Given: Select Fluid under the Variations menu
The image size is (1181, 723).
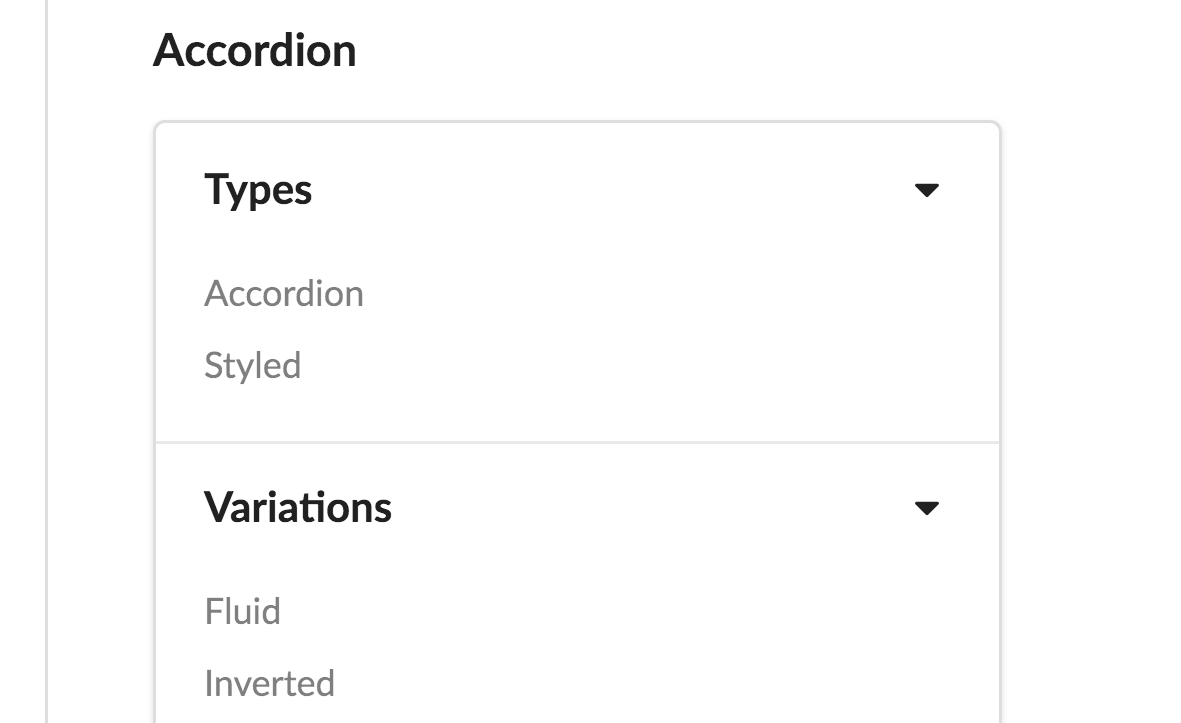Looking at the screenshot, I should (x=241, y=611).
